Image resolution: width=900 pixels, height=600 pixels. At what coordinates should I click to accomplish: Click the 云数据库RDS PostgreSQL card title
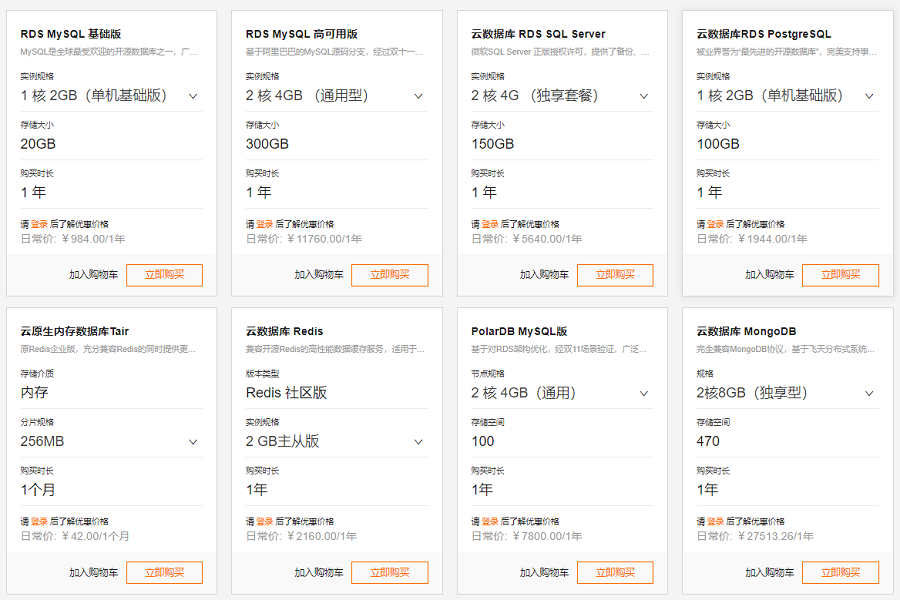pyautogui.click(x=763, y=34)
